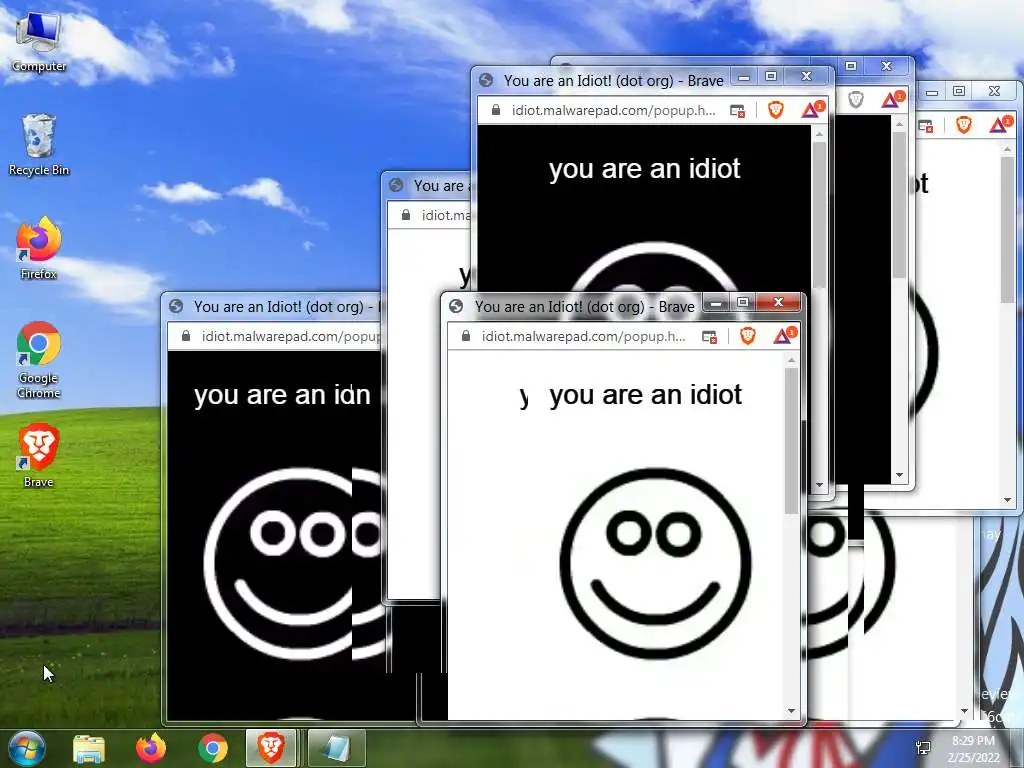Click the smiley face in front white popup
The height and width of the screenshot is (768, 1024).
(656, 563)
